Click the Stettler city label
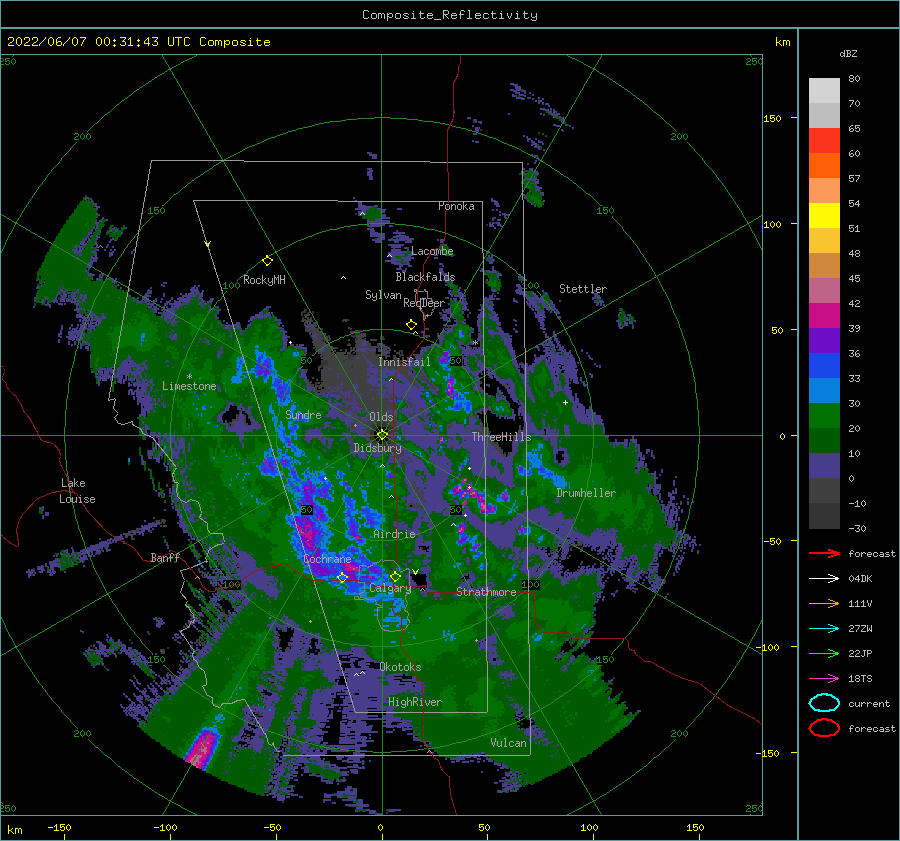900x841 pixels. 583,289
